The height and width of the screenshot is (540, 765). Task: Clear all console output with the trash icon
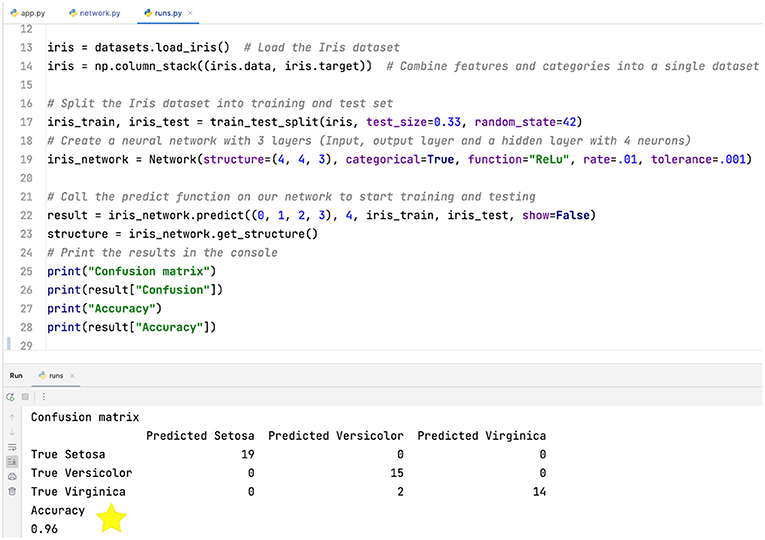[x=12, y=491]
